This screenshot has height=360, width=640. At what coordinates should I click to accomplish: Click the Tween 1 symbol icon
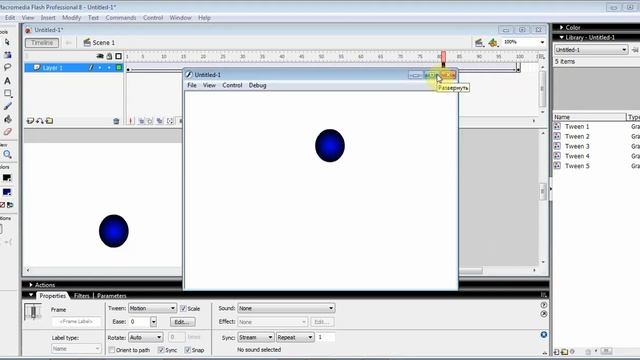557,127
